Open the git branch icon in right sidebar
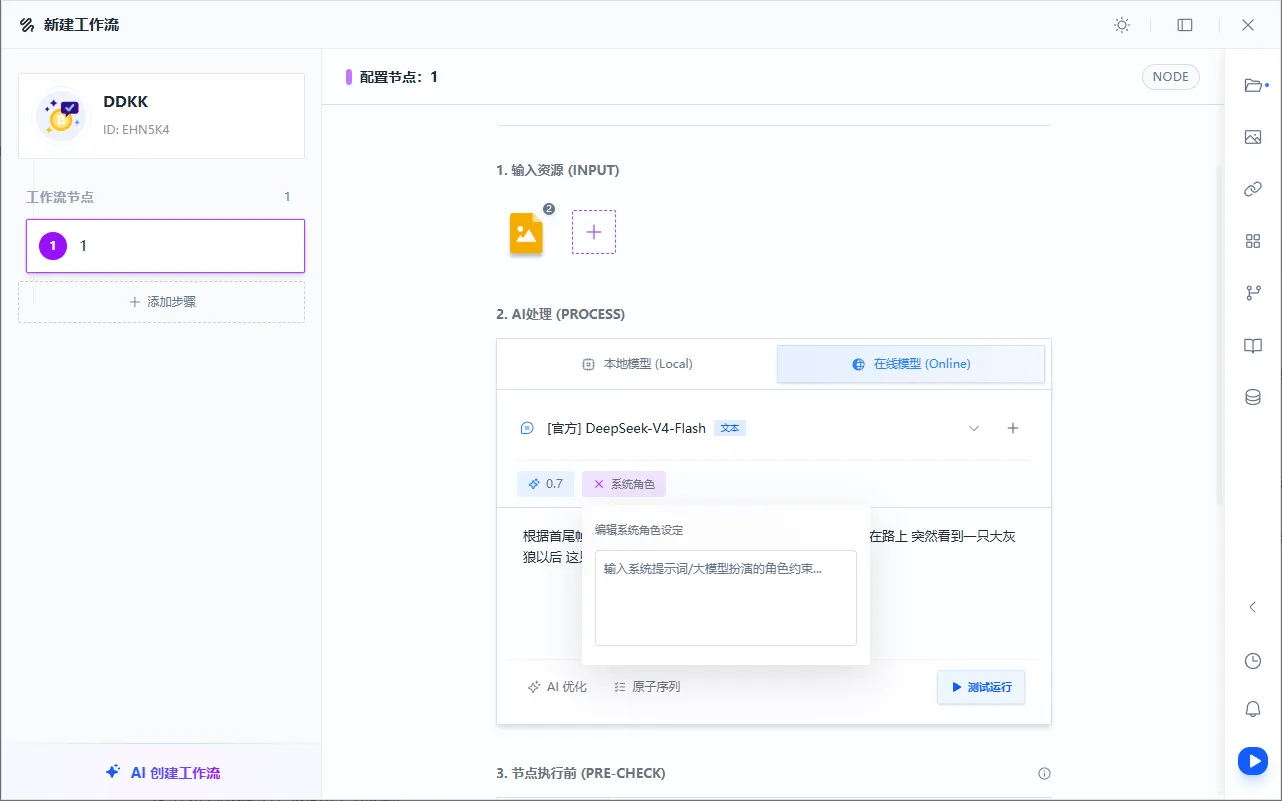The image size is (1282, 801). pos(1253,293)
